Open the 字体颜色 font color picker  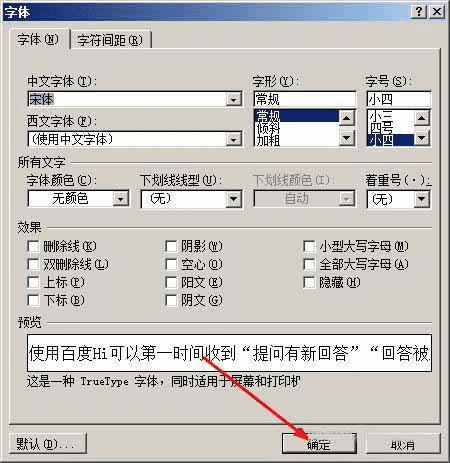pyautogui.click(x=120, y=199)
